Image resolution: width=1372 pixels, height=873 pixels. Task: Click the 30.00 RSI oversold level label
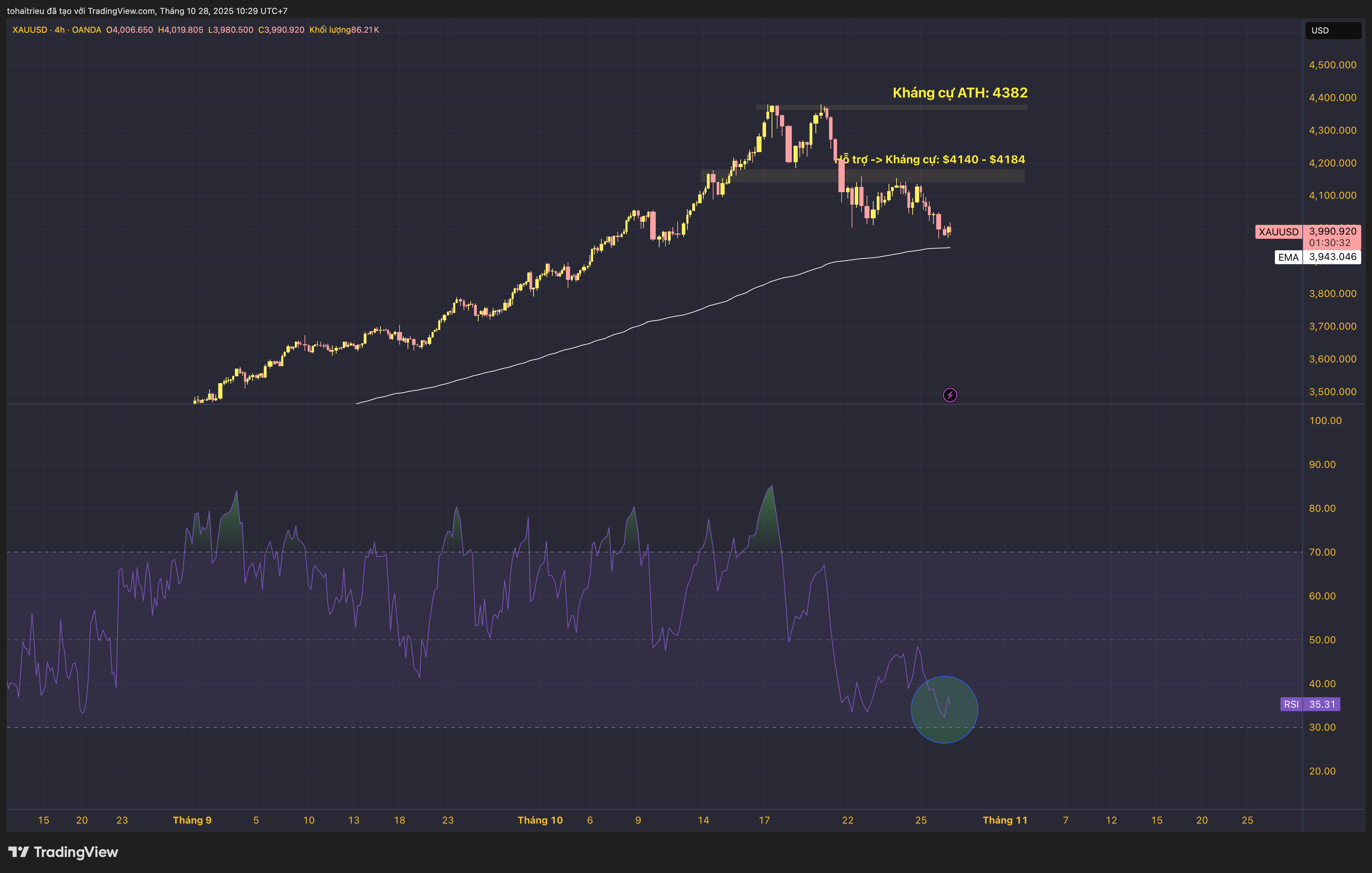coord(1323,727)
